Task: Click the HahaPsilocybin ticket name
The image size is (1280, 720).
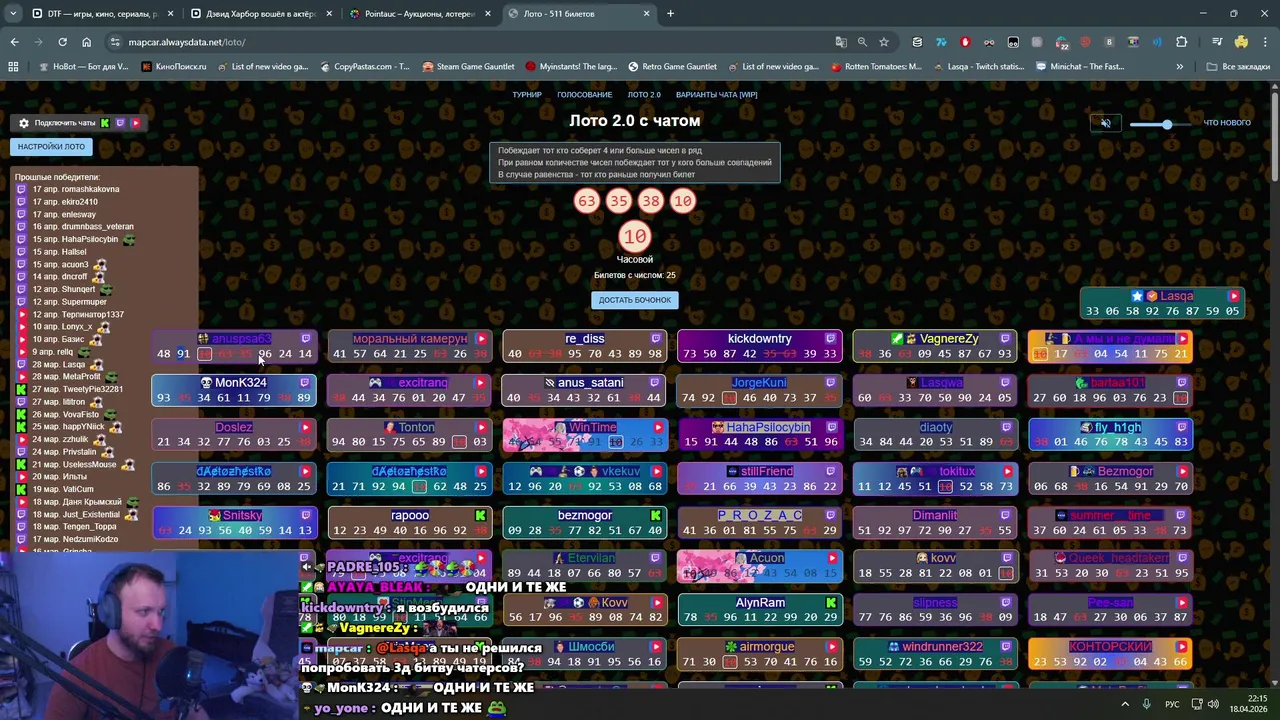Action: tap(768, 427)
